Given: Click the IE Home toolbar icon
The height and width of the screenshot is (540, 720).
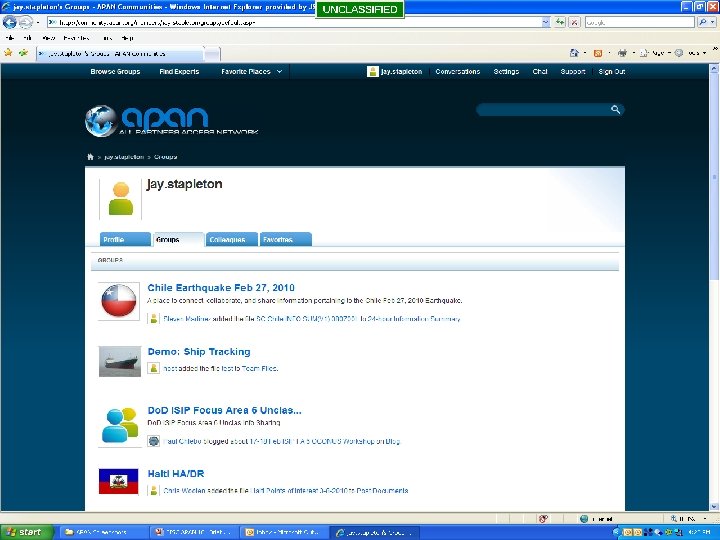Looking at the screenshot, I should 574,53.
